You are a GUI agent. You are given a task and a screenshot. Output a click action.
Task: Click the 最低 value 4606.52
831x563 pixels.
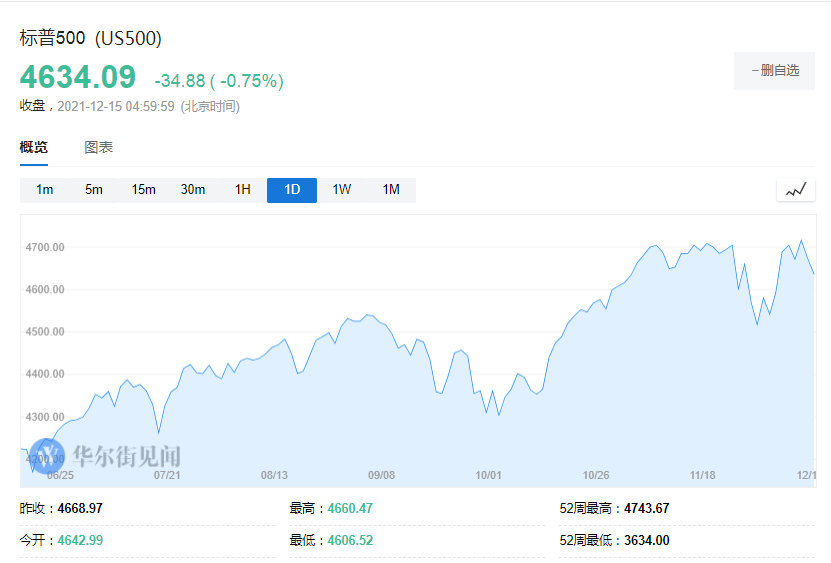[350, 540]
